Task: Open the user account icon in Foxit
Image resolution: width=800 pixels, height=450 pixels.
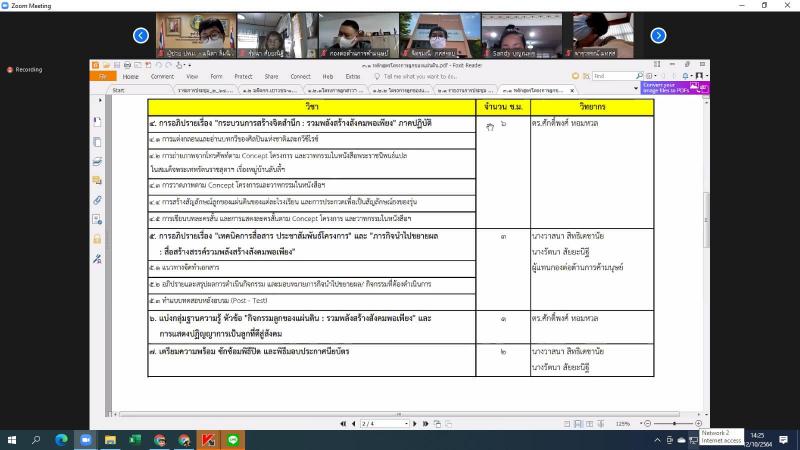Action: click(699, 76)
